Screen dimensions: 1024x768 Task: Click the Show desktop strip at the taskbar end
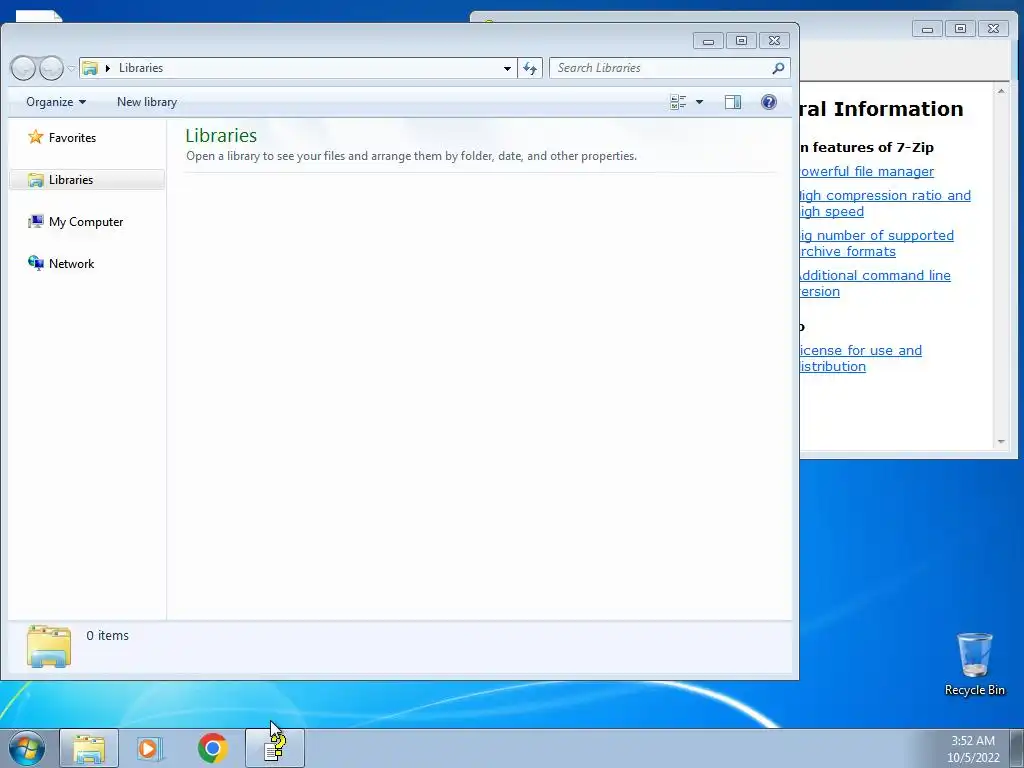click(x=1017, y=748)
